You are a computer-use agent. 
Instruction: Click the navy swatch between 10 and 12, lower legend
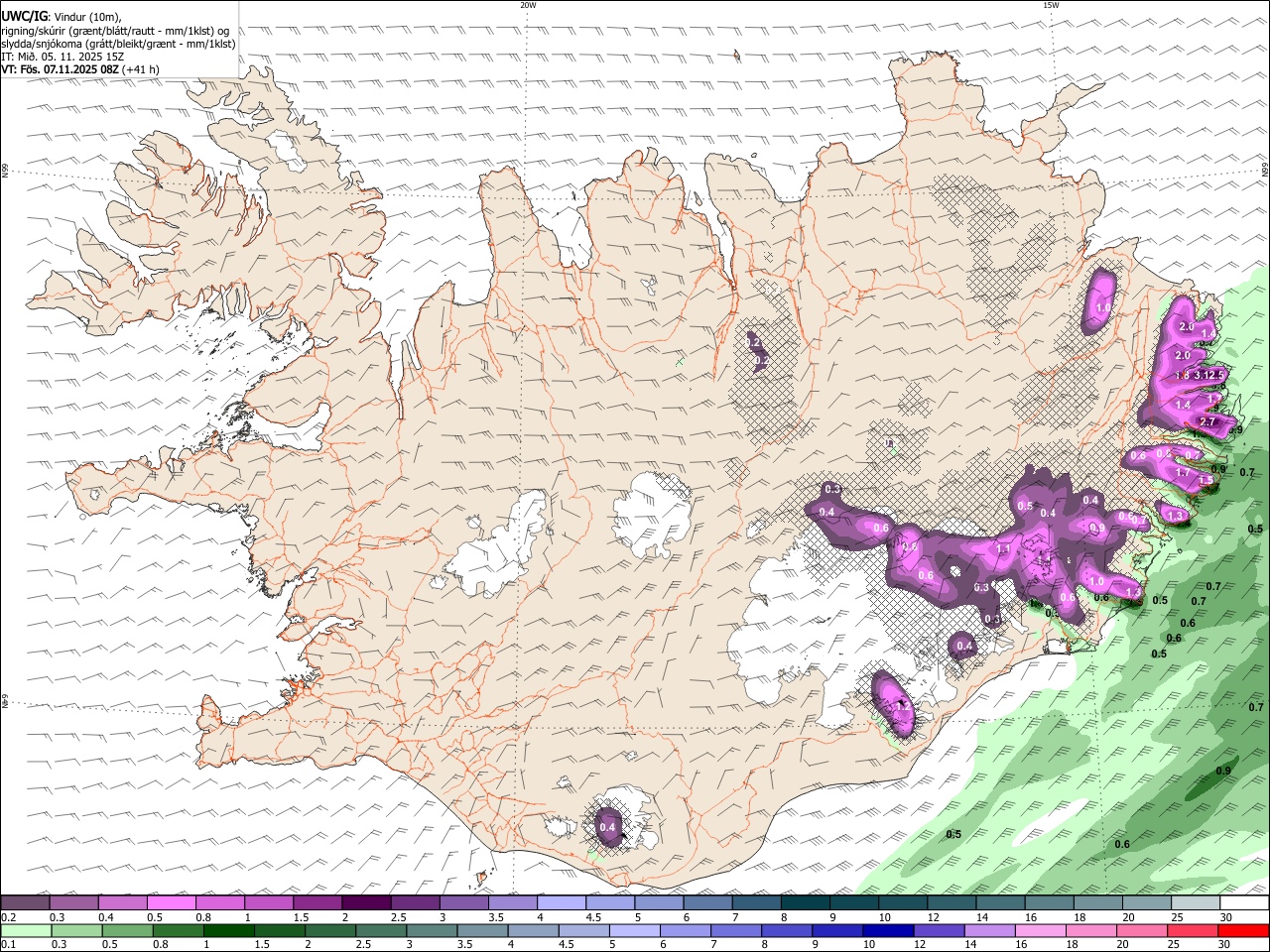pyautogui.click(x=886, y=930)
